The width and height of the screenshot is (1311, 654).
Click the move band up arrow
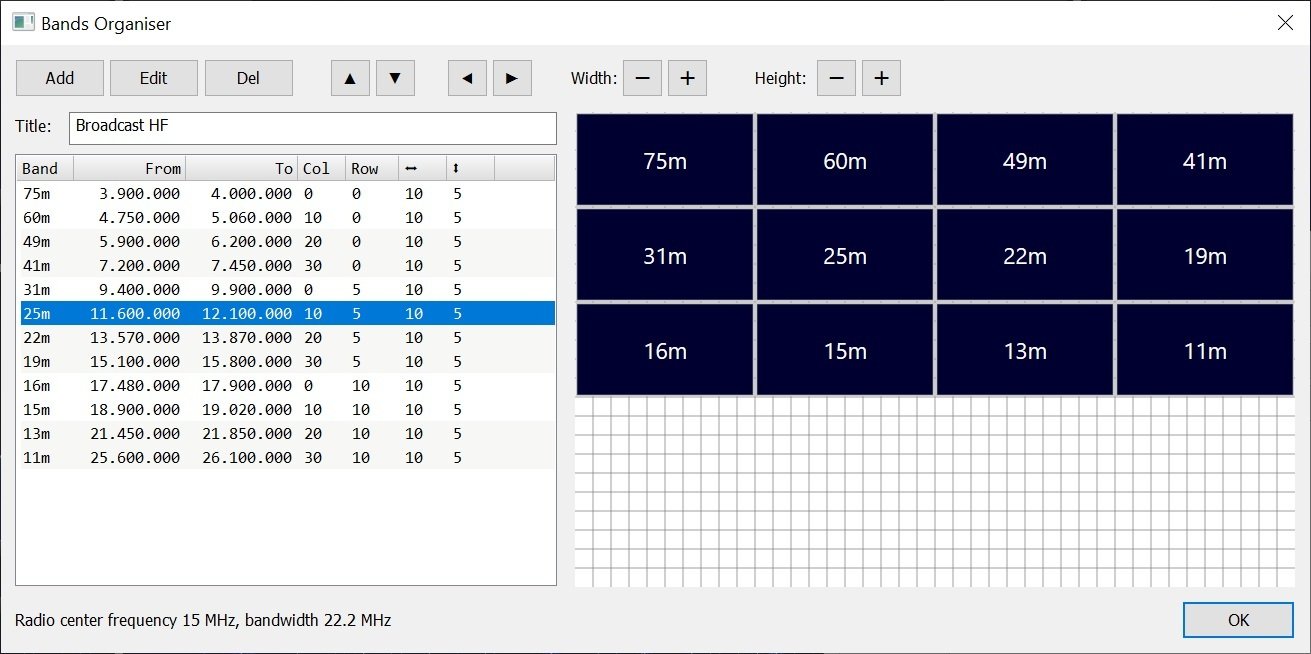pos(349,77)
